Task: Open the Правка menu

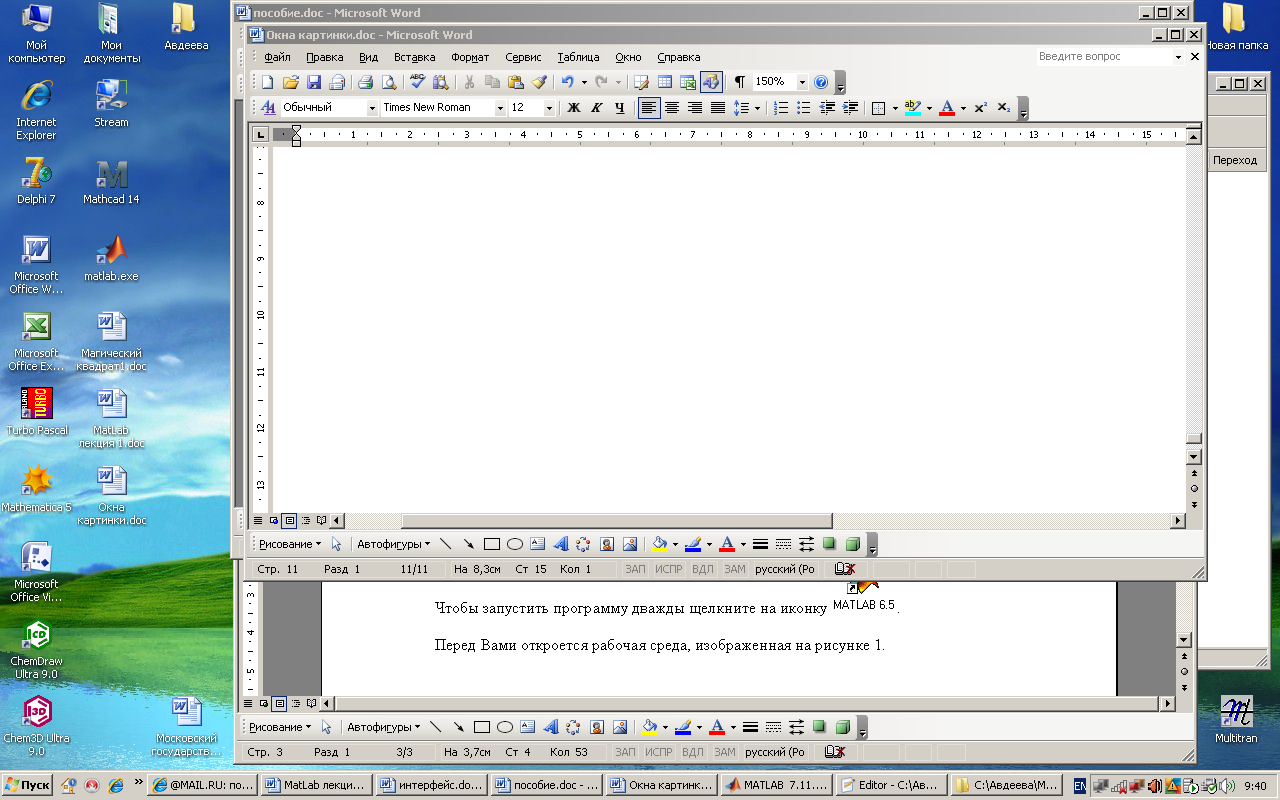Action: click(325, 57)
